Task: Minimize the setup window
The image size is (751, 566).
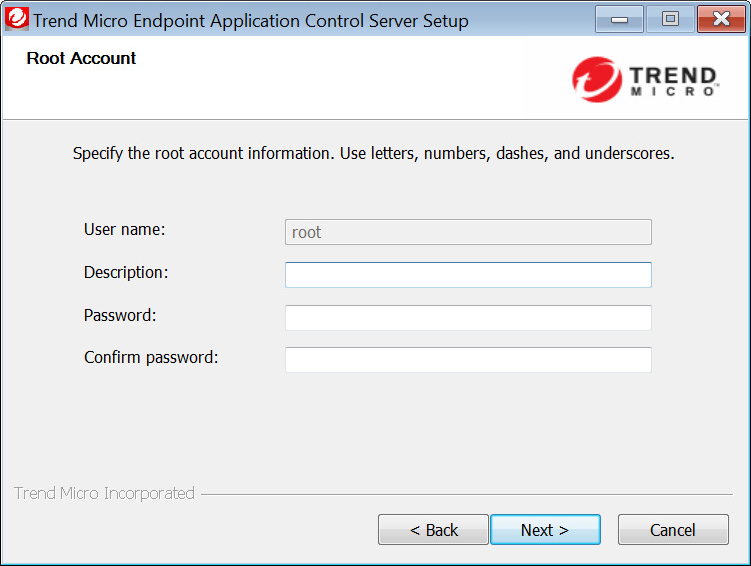Action: [x=618, y=18]
